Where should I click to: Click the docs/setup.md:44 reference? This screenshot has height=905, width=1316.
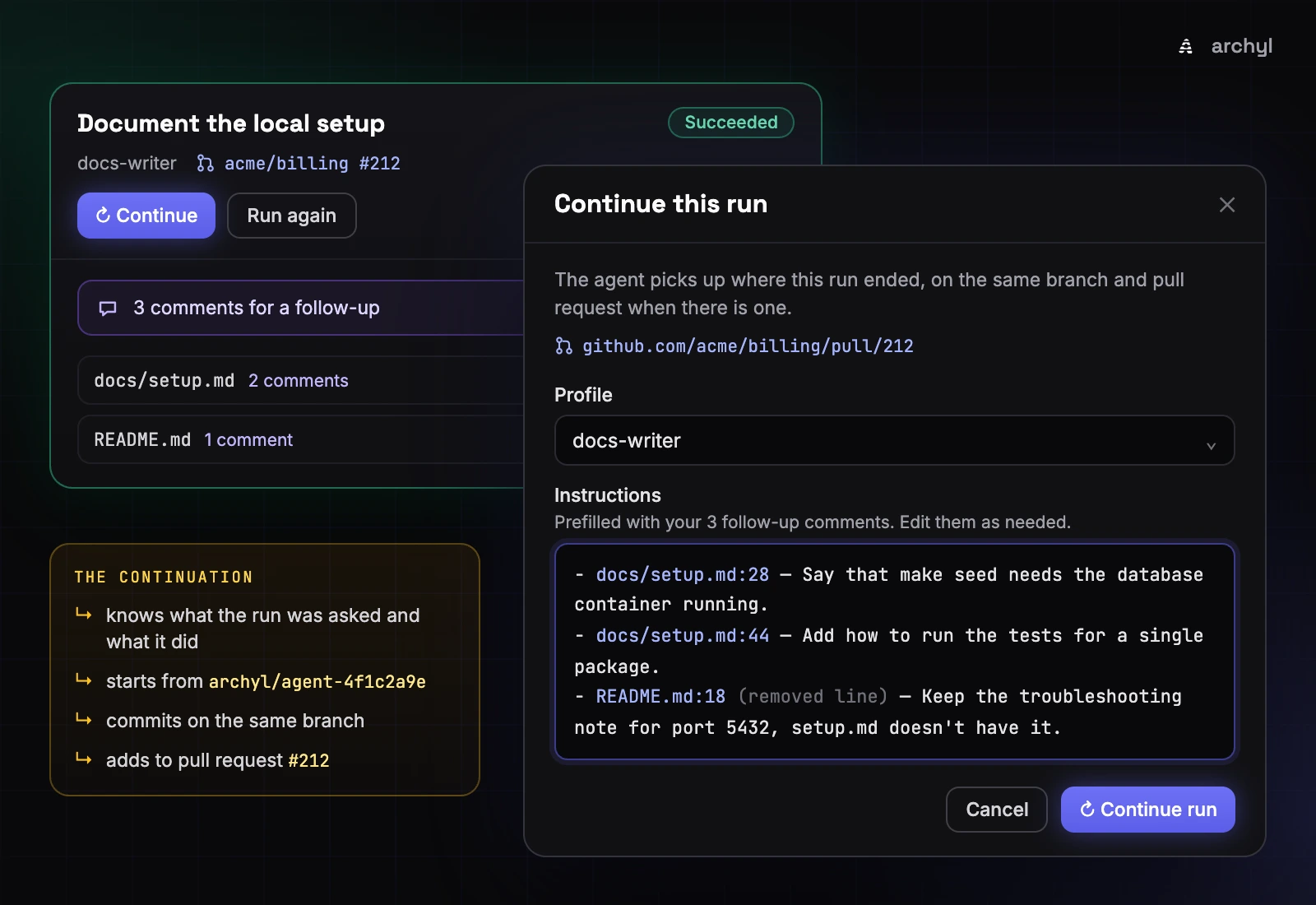(683, 635)
